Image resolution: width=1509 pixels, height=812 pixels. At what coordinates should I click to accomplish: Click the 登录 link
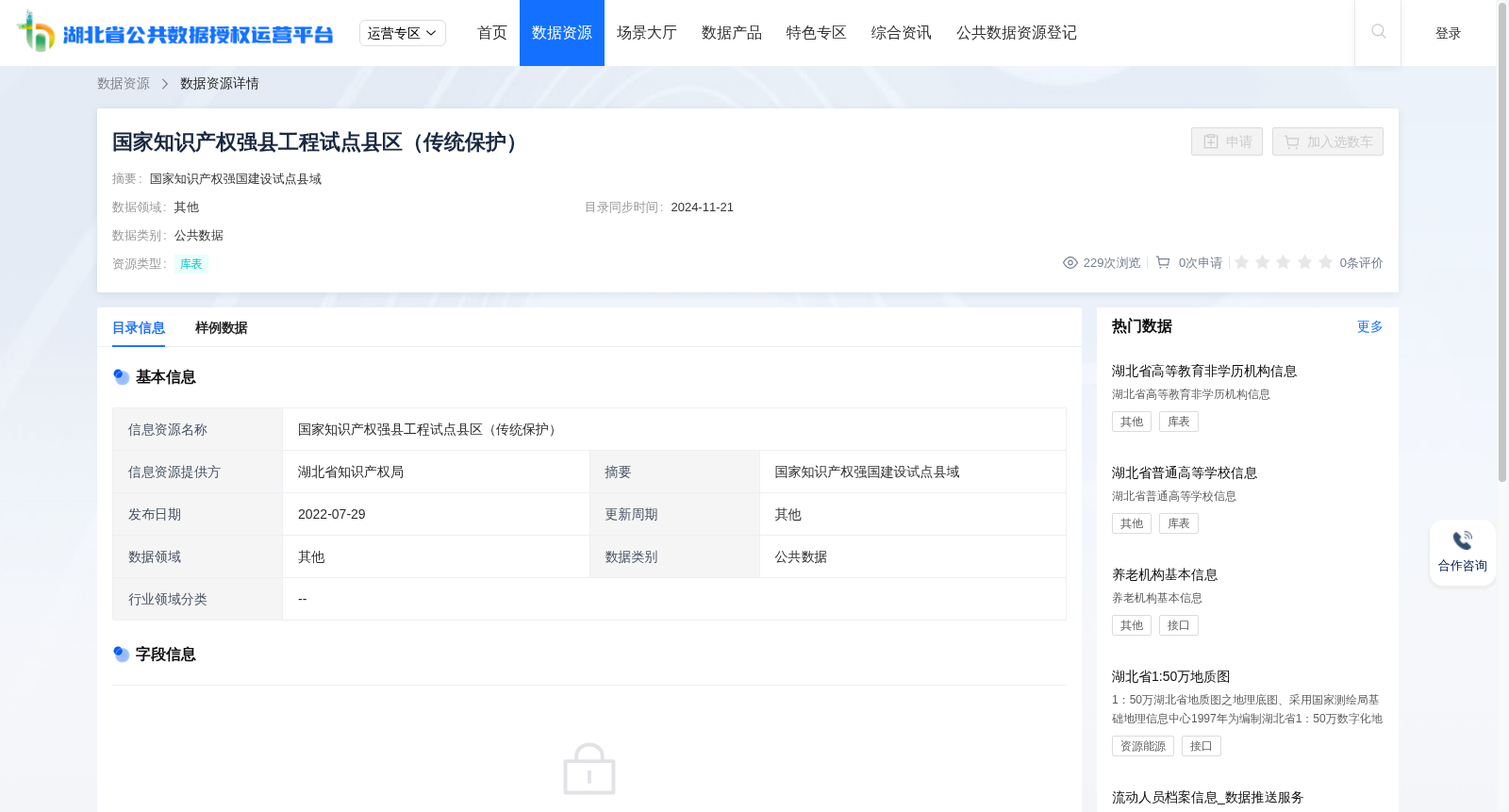point(1449,33)
